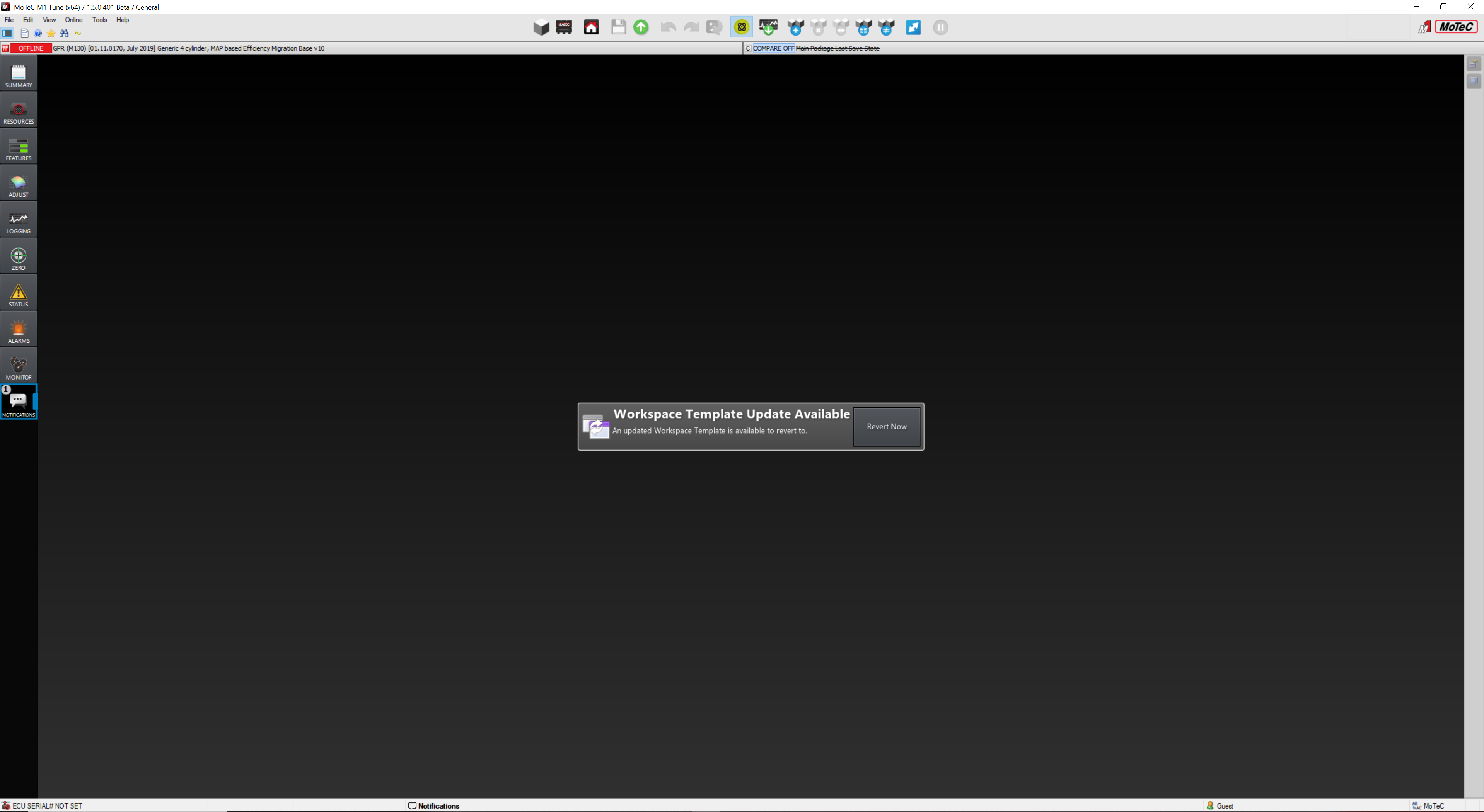Open the Resources sidebar section

[x=19, y=112]
